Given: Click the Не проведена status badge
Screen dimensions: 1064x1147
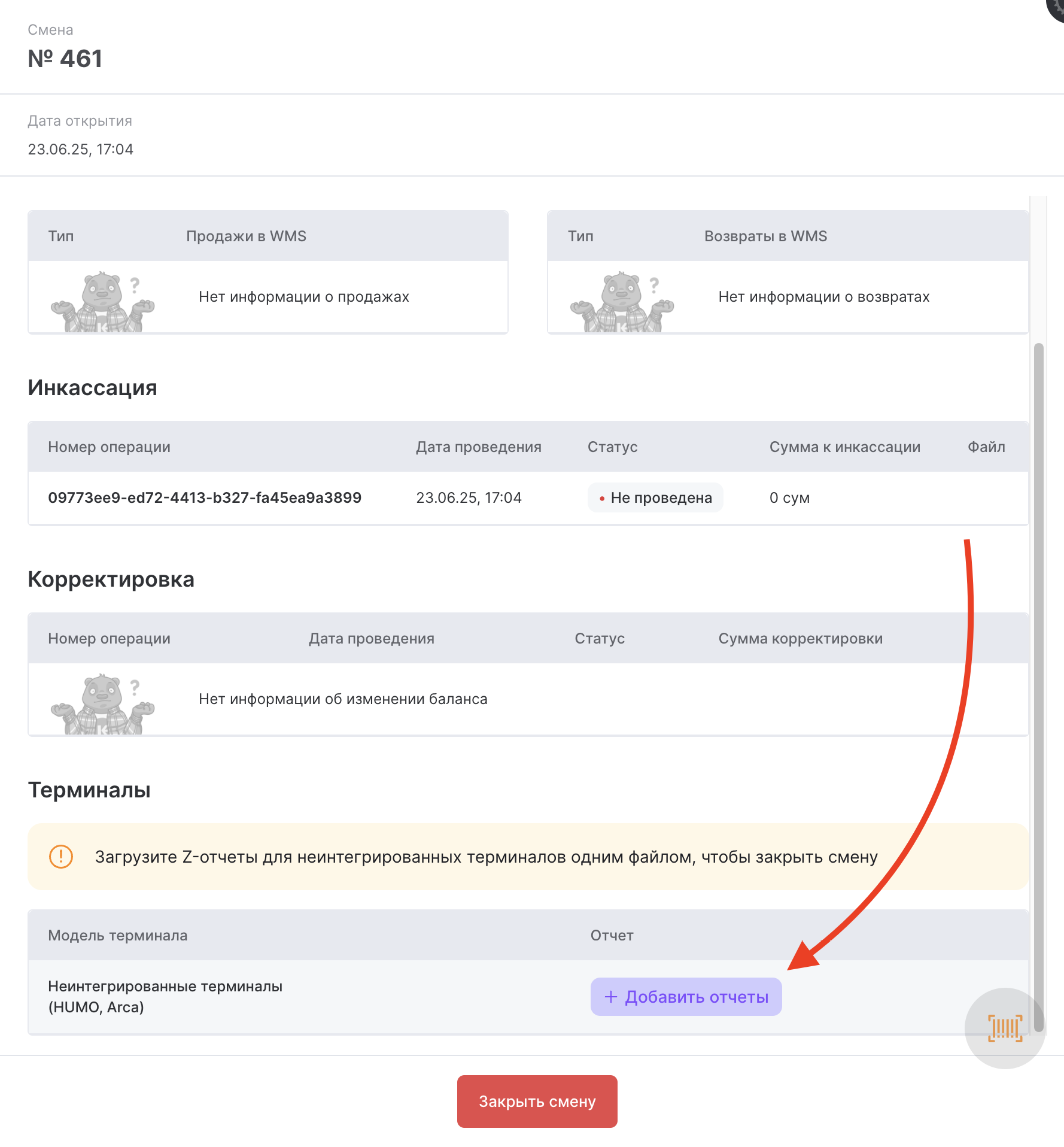Looking at the screenshot, I should tap(655, 497).
